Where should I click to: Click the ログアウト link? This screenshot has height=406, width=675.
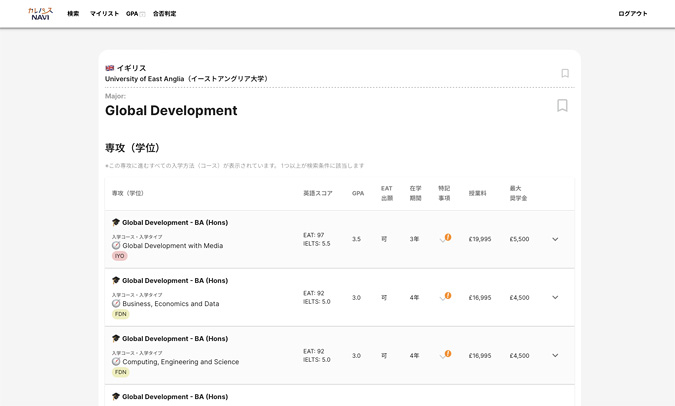(x=633, y=14)
